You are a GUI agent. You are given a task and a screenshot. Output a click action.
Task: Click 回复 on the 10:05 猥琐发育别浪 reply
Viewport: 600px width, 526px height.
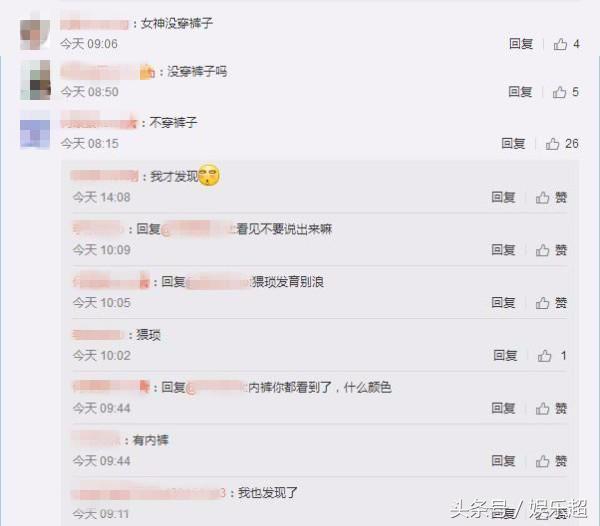click(504, 303)
